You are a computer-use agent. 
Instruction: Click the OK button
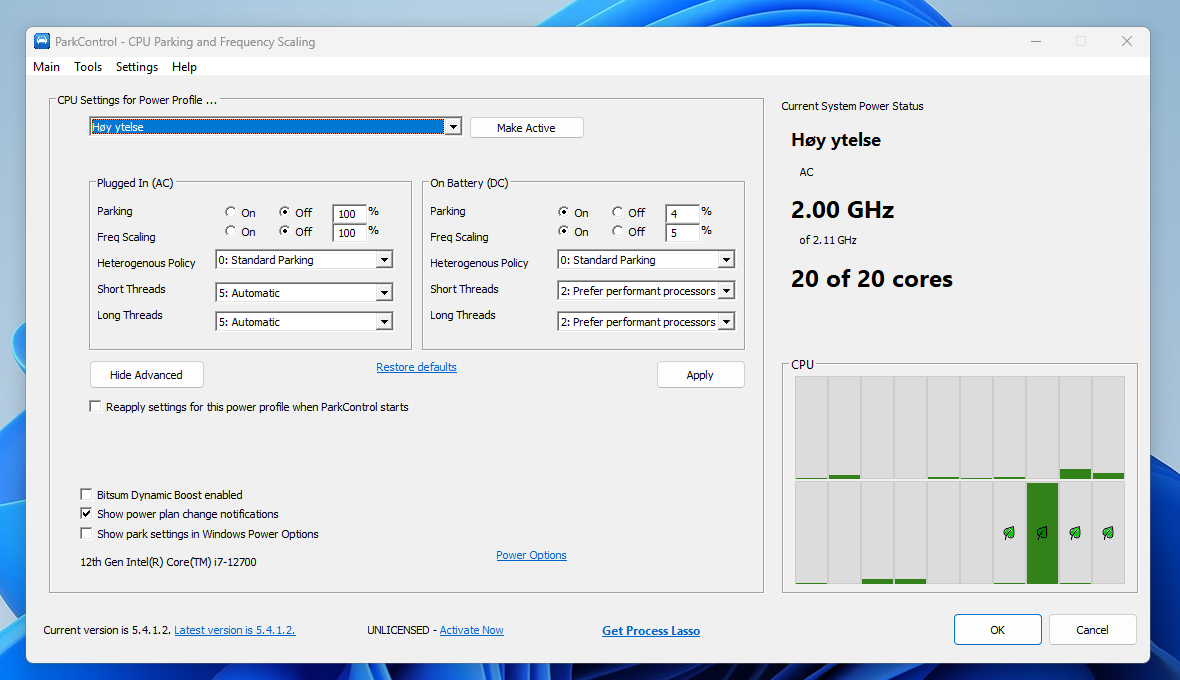tap(997, 630)
